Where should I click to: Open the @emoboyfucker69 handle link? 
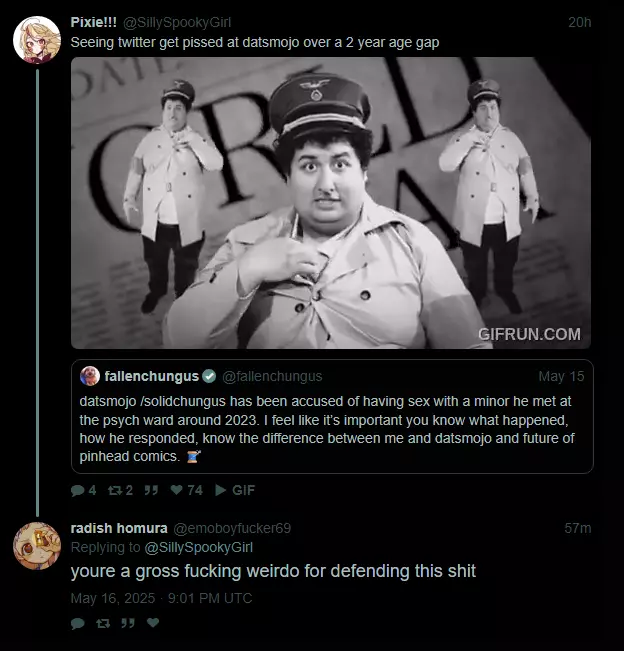pyautogui.click(x=232, y=529)
